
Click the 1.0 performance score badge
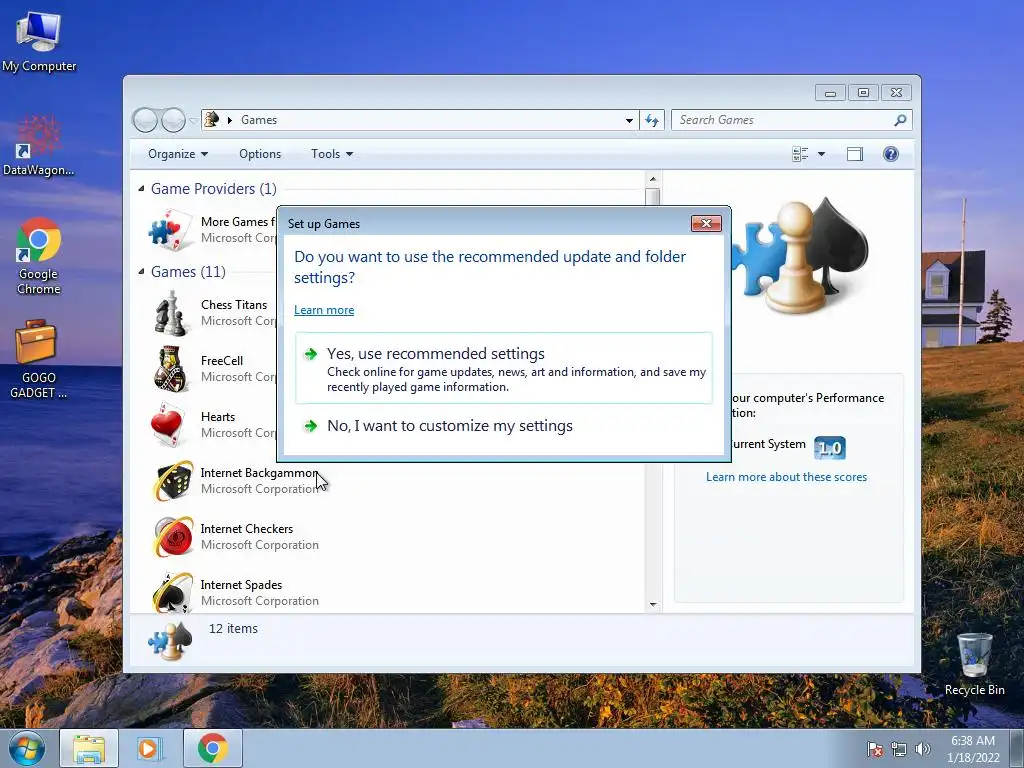[830, 448]
